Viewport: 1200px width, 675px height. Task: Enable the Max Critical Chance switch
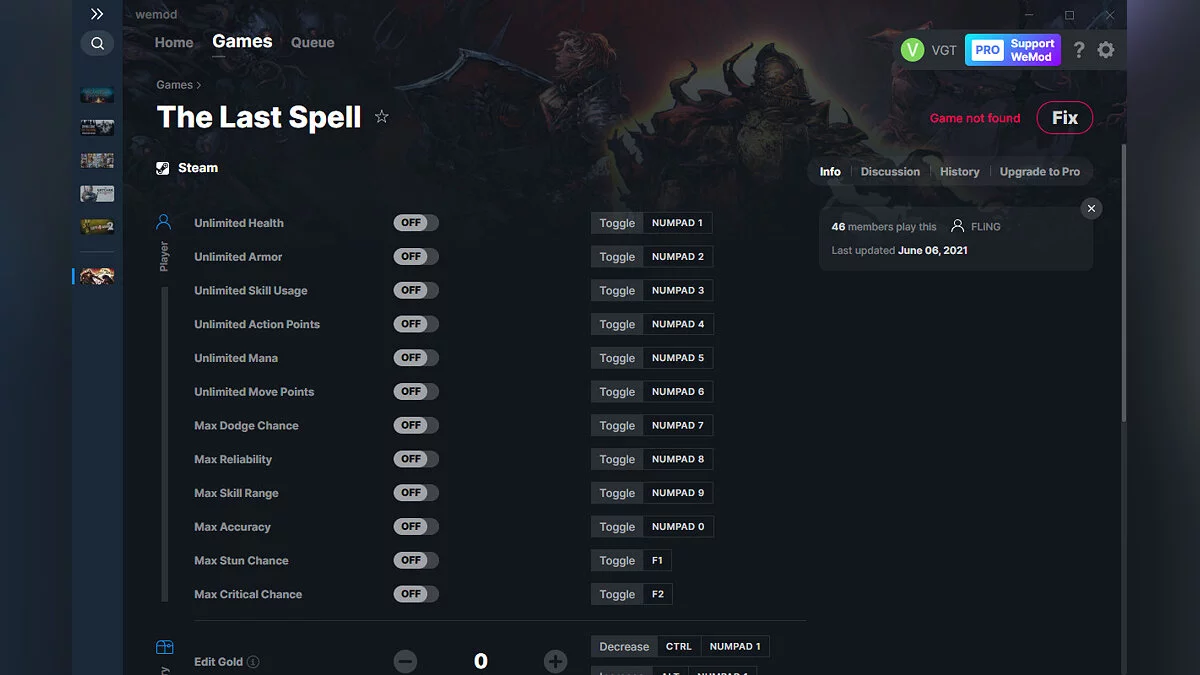[x=415, y=593]
